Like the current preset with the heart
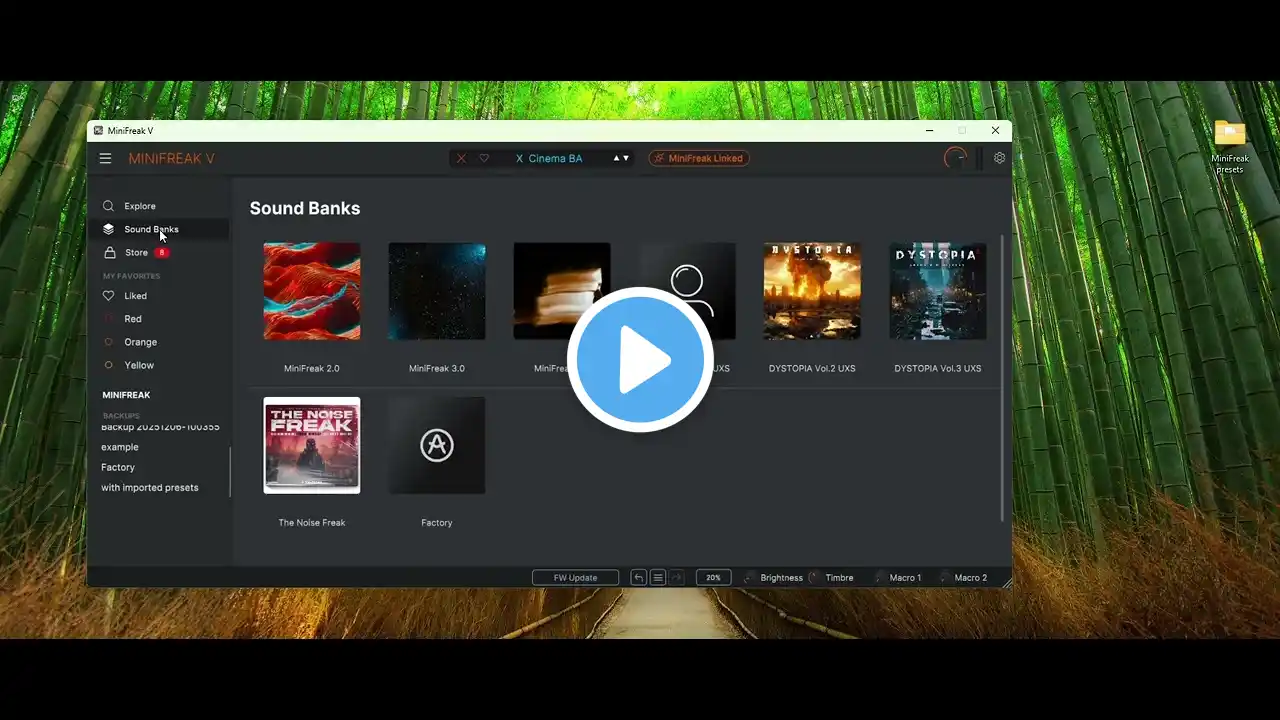 click(x=484, y=158)
